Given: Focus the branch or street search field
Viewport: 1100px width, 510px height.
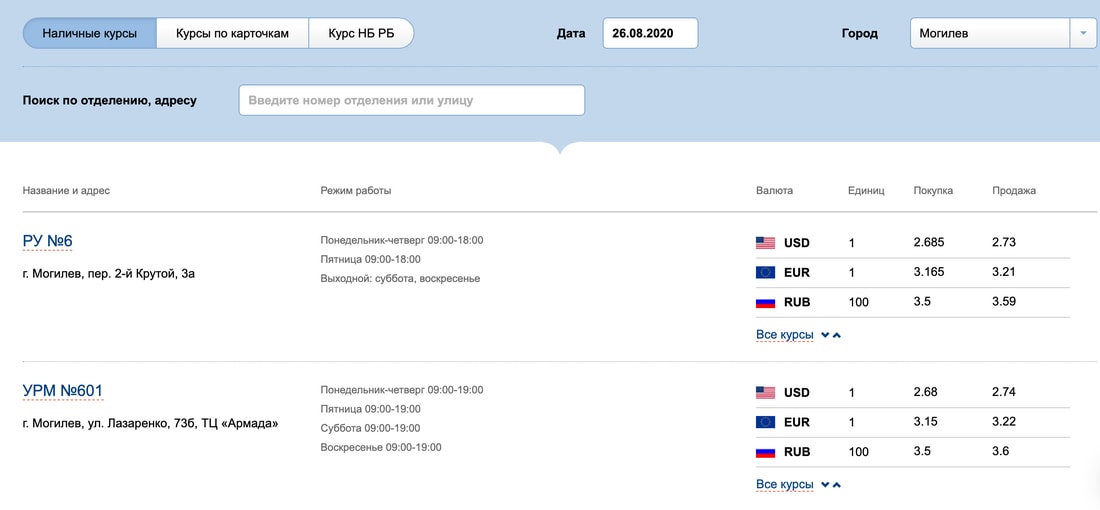Looking at the screenshot, I should [x=411, y=100].
